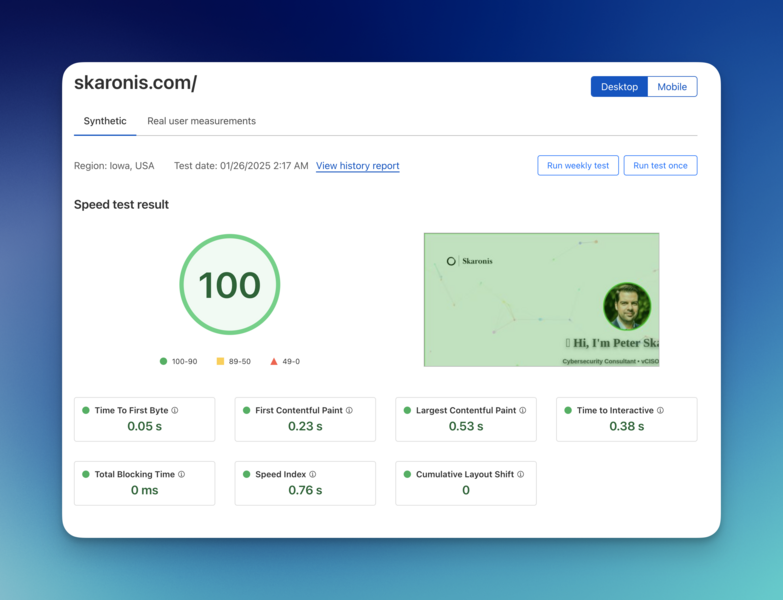Click the yellow 89-50 legend square
The height and width of the screenshot is (600, 783).
click(x=220, y=361)
